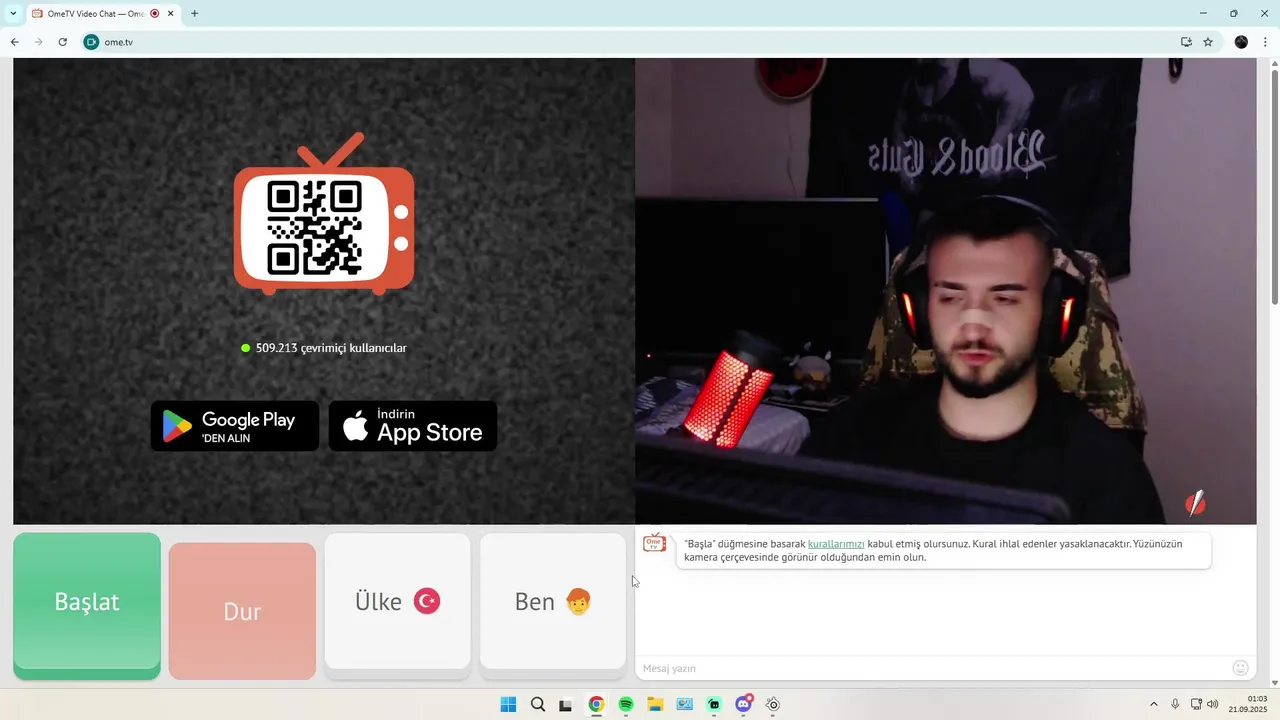Open the Windows Start menu
The height and width of the screenshot is (720, 1280).
click(x=508, y=704)
